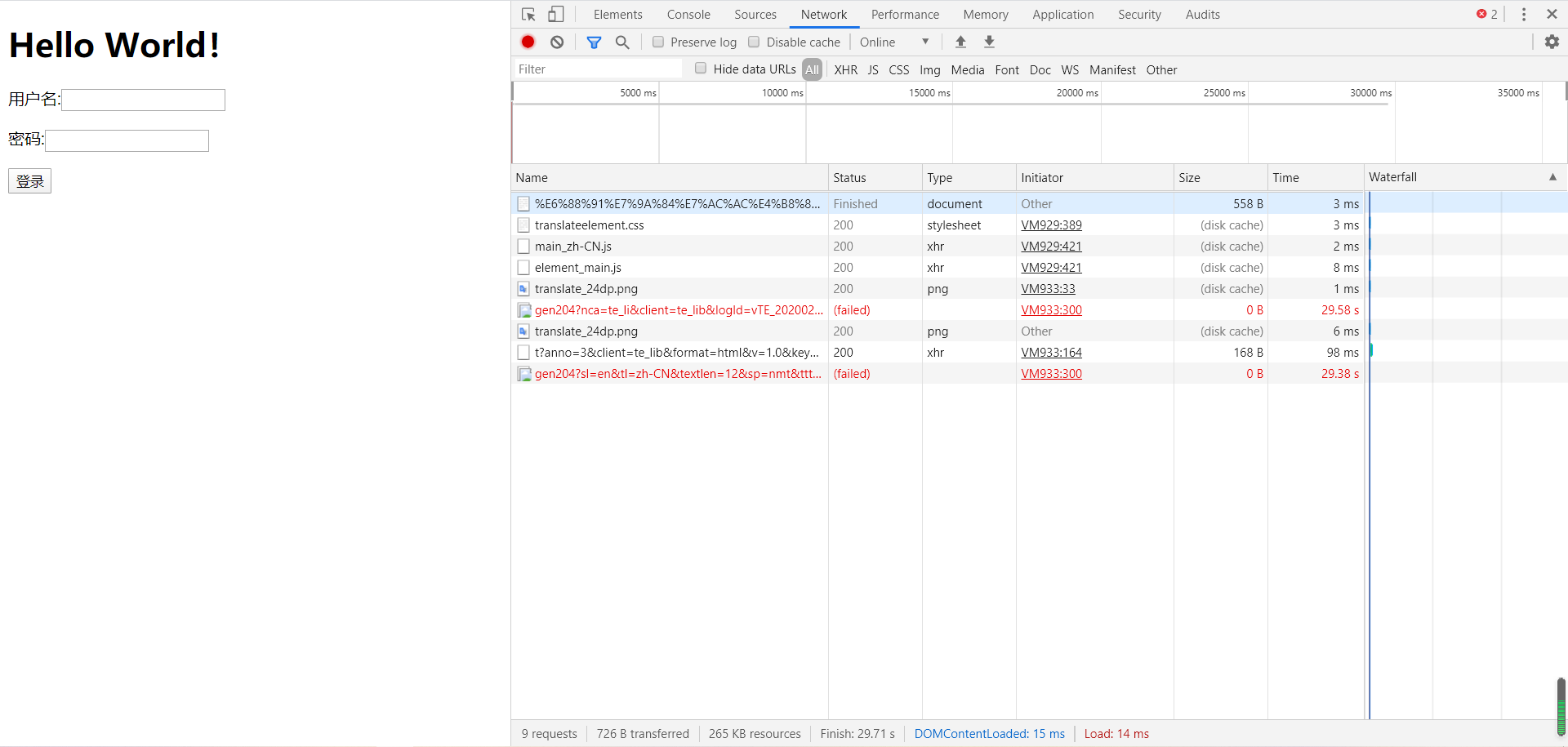The height and width of the screenshot is (747, 1568).
Task: Filter requests by CSS
Action: click(899, 70)
